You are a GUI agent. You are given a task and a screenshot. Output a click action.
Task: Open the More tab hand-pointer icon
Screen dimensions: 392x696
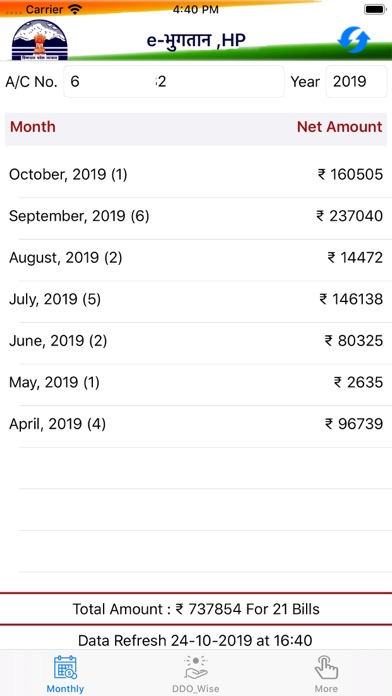pyautogui.click(x=326, y=667)
